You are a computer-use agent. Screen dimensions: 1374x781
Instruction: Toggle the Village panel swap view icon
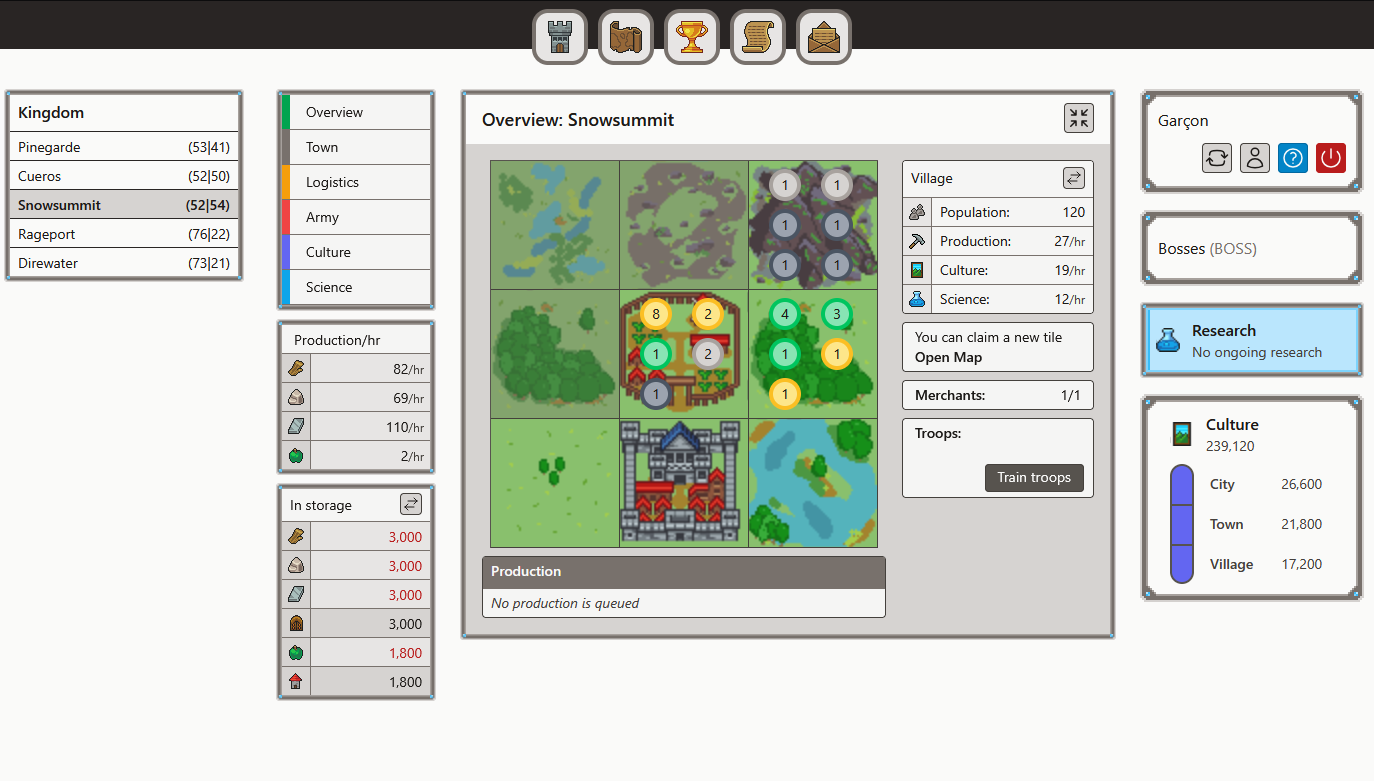coord(1074,178)
